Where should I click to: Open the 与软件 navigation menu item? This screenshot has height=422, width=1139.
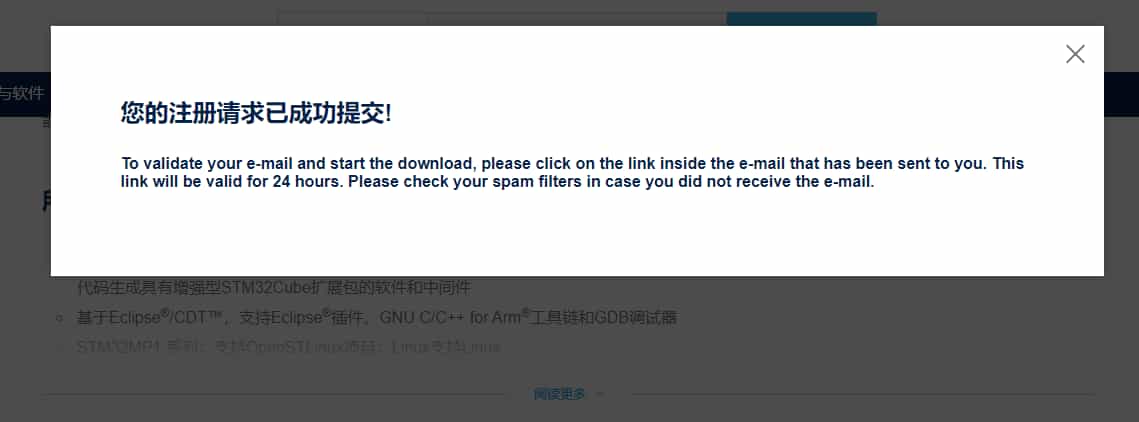click(21, 94)
